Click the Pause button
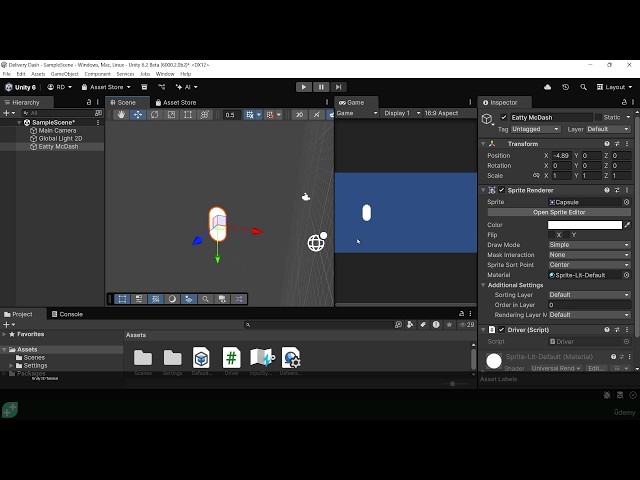The image size is (640, 480). point(321,87)
